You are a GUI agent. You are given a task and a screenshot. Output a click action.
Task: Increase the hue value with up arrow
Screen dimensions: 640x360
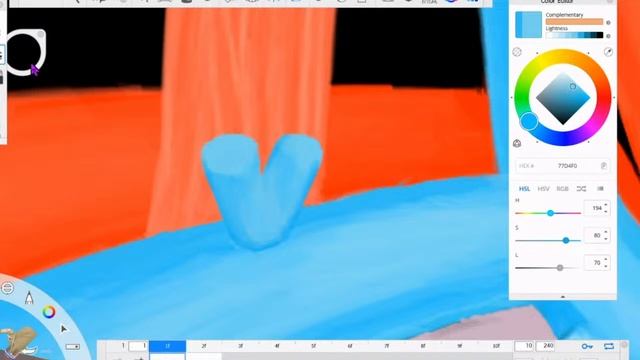coord(606,205)
